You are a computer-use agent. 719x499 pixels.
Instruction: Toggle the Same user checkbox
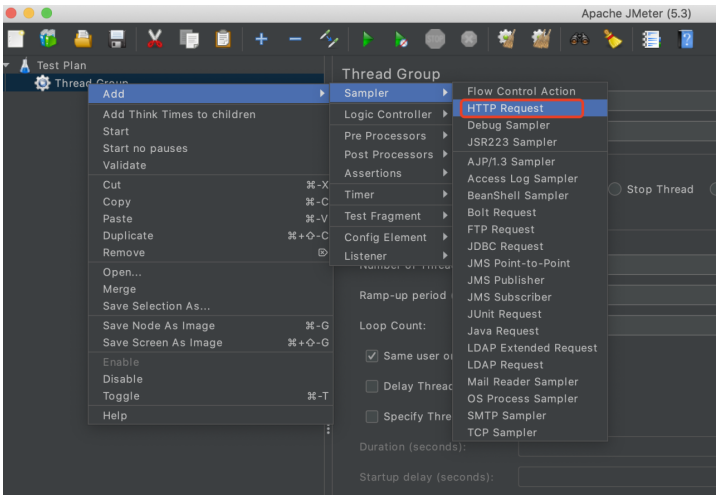[371, 356]
